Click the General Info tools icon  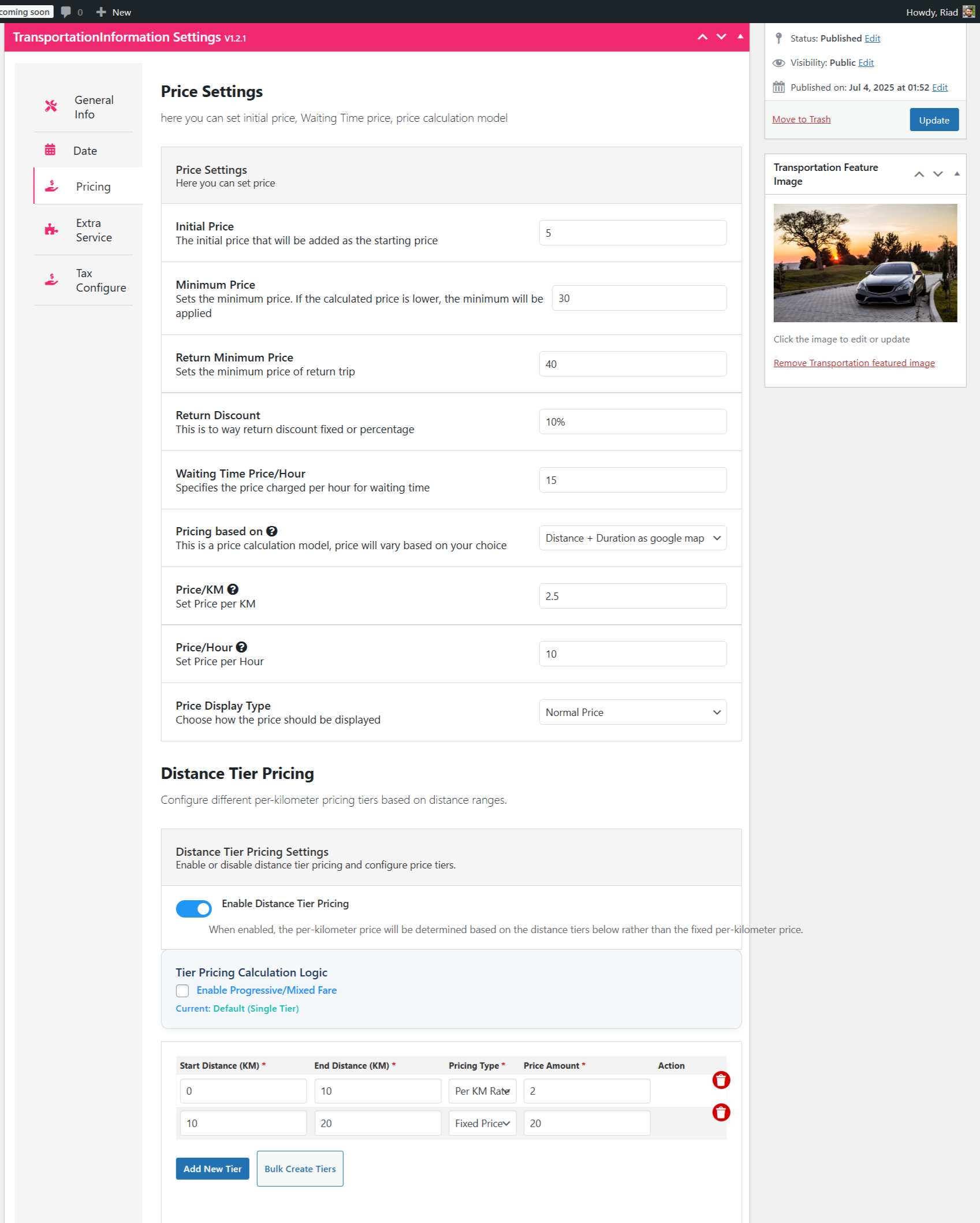tap(51, 106)
